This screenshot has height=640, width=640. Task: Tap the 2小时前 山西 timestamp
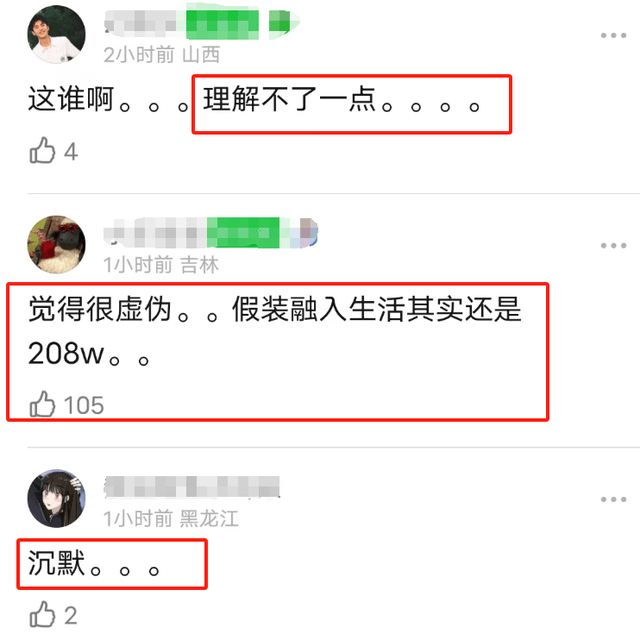162,55
